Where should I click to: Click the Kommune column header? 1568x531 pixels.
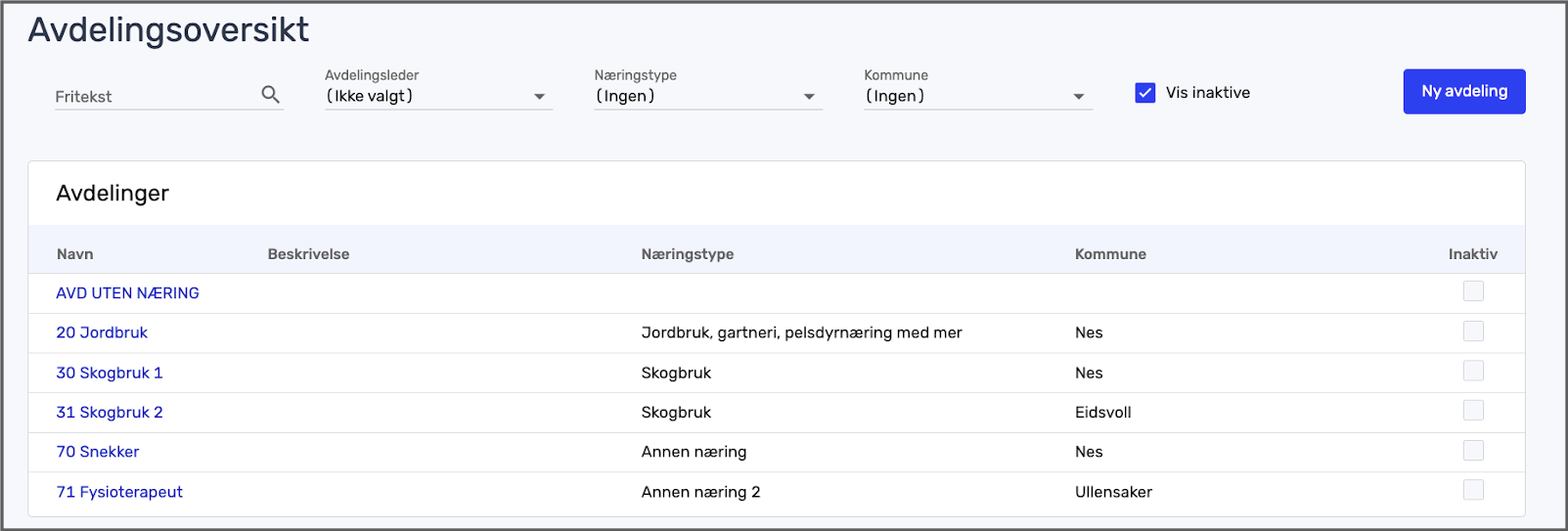(x=1110, y=254)
